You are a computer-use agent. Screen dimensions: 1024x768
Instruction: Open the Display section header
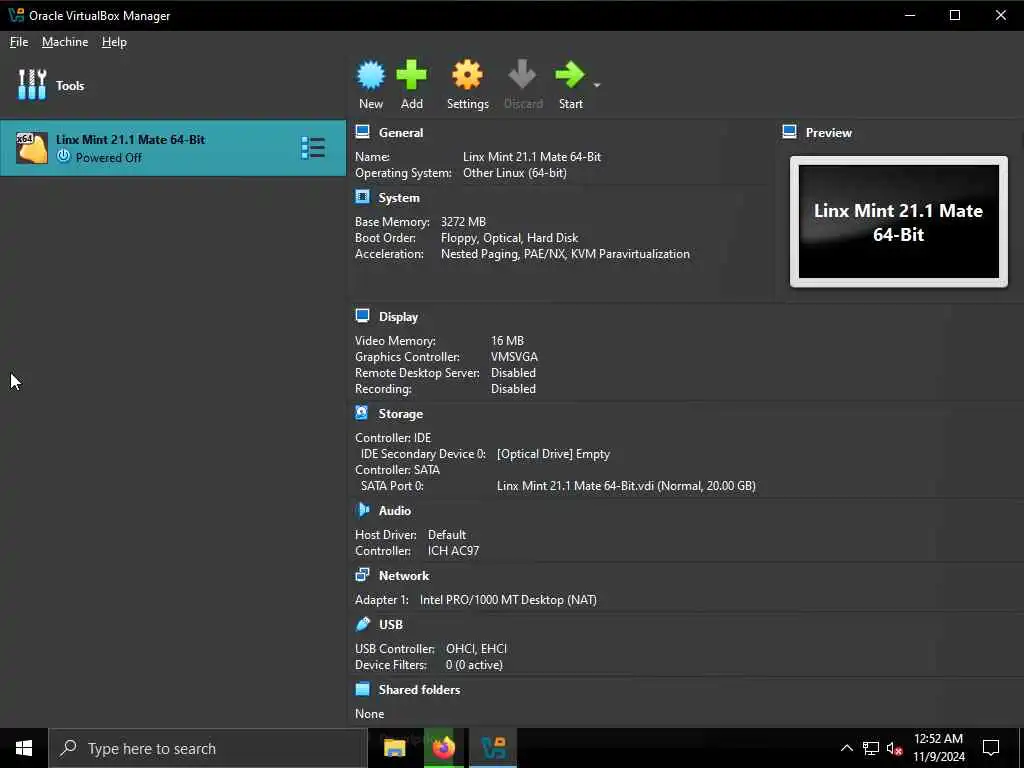point(398,317)
